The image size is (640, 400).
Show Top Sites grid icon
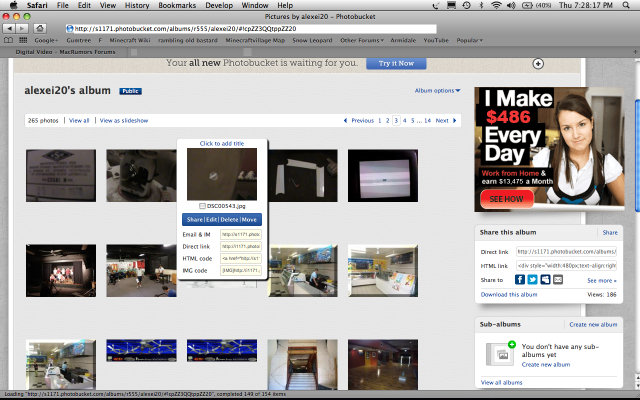coord(23,40)
